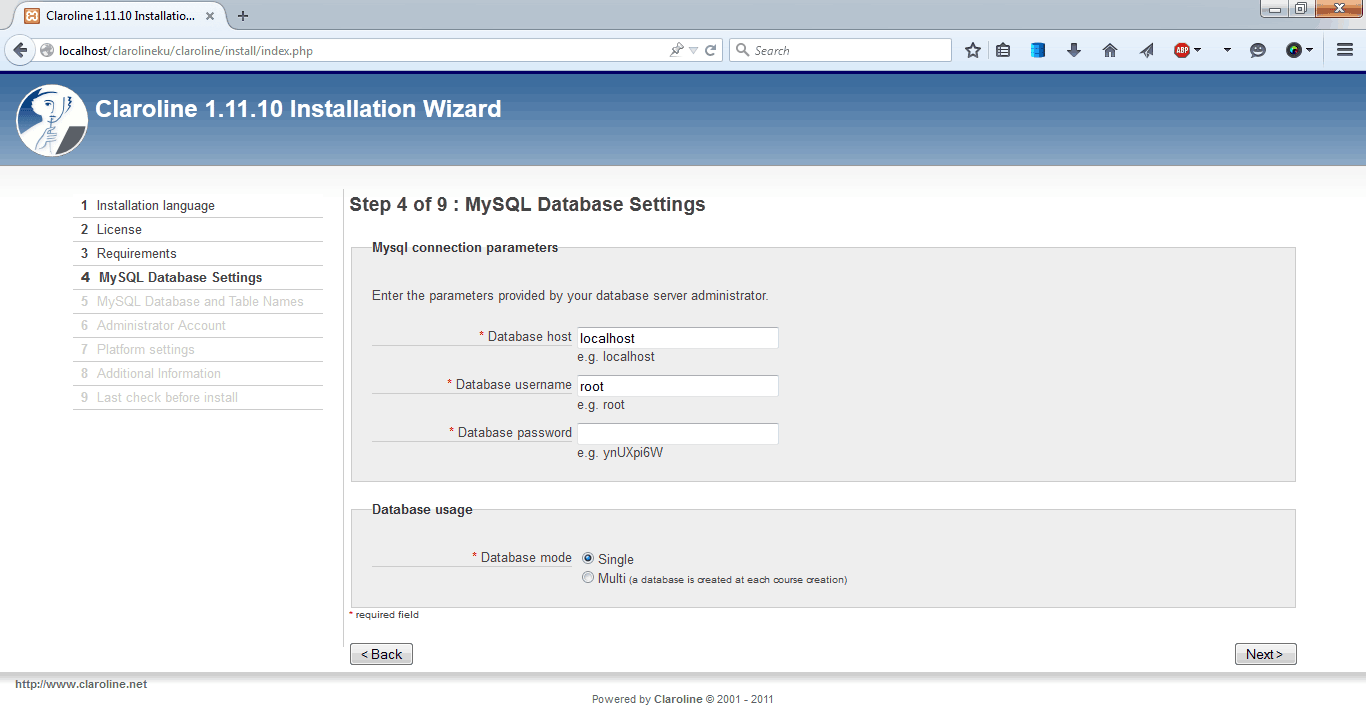
Task: Select the Multi database mode
Action: 588,577
